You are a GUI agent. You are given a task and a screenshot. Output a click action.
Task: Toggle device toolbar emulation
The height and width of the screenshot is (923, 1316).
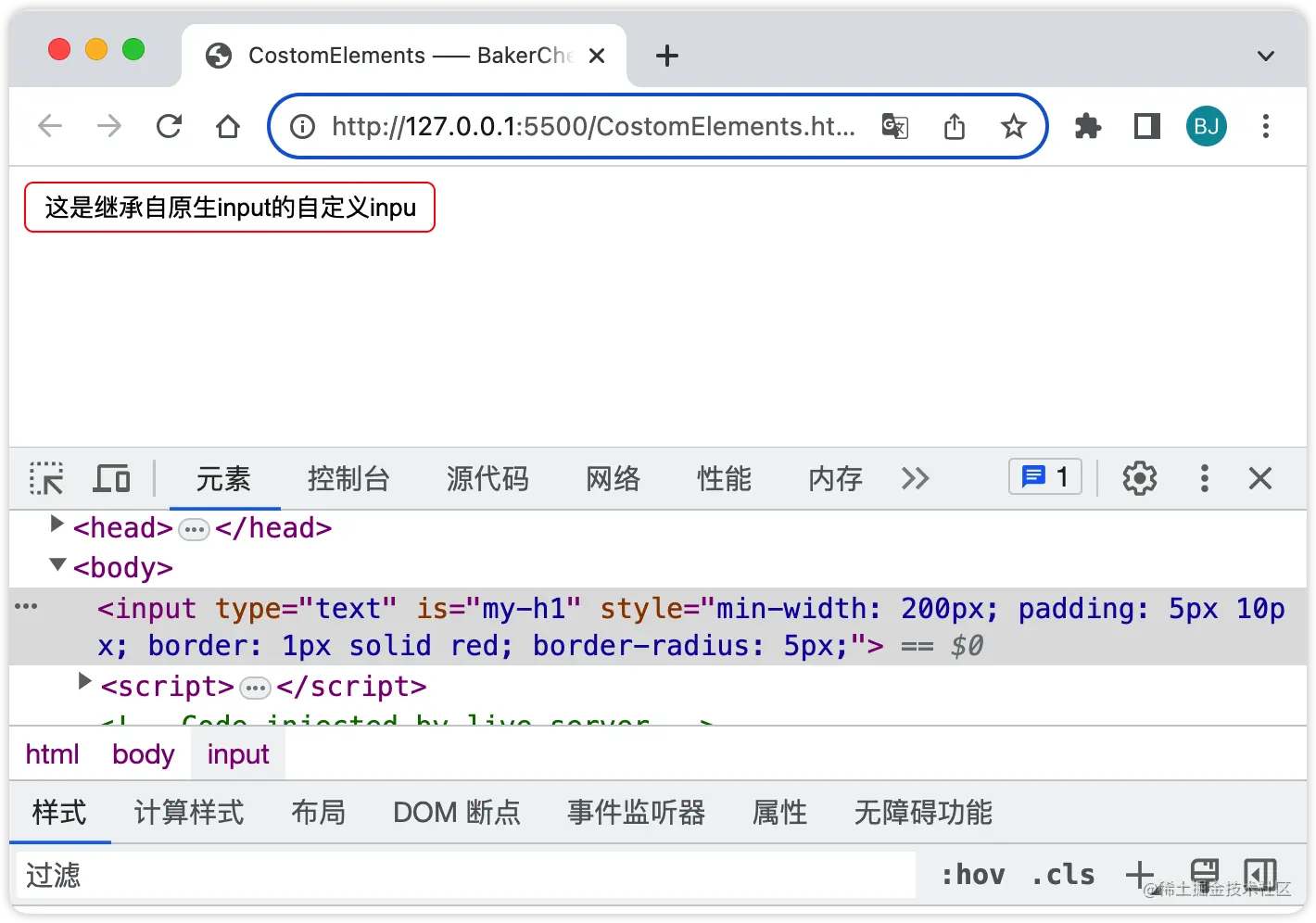click(x=111, y=478)
